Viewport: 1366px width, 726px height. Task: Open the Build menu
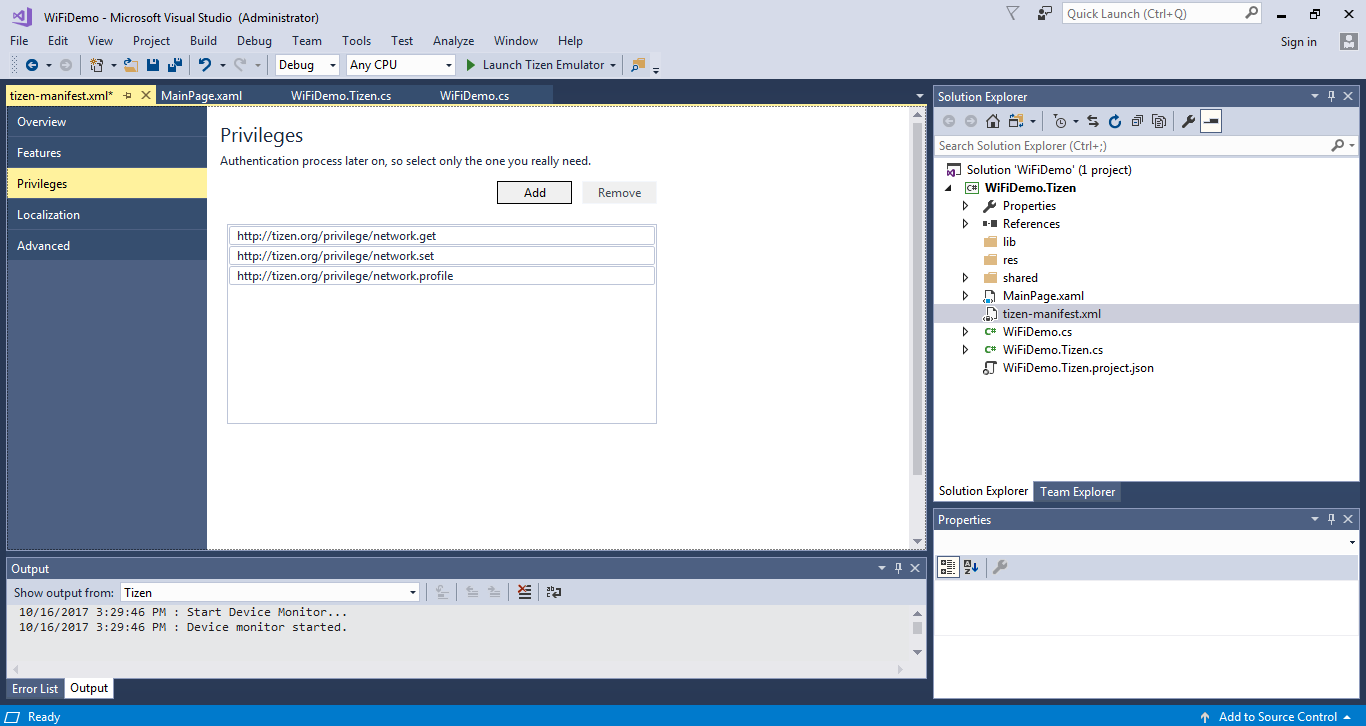tap(203, 41)
